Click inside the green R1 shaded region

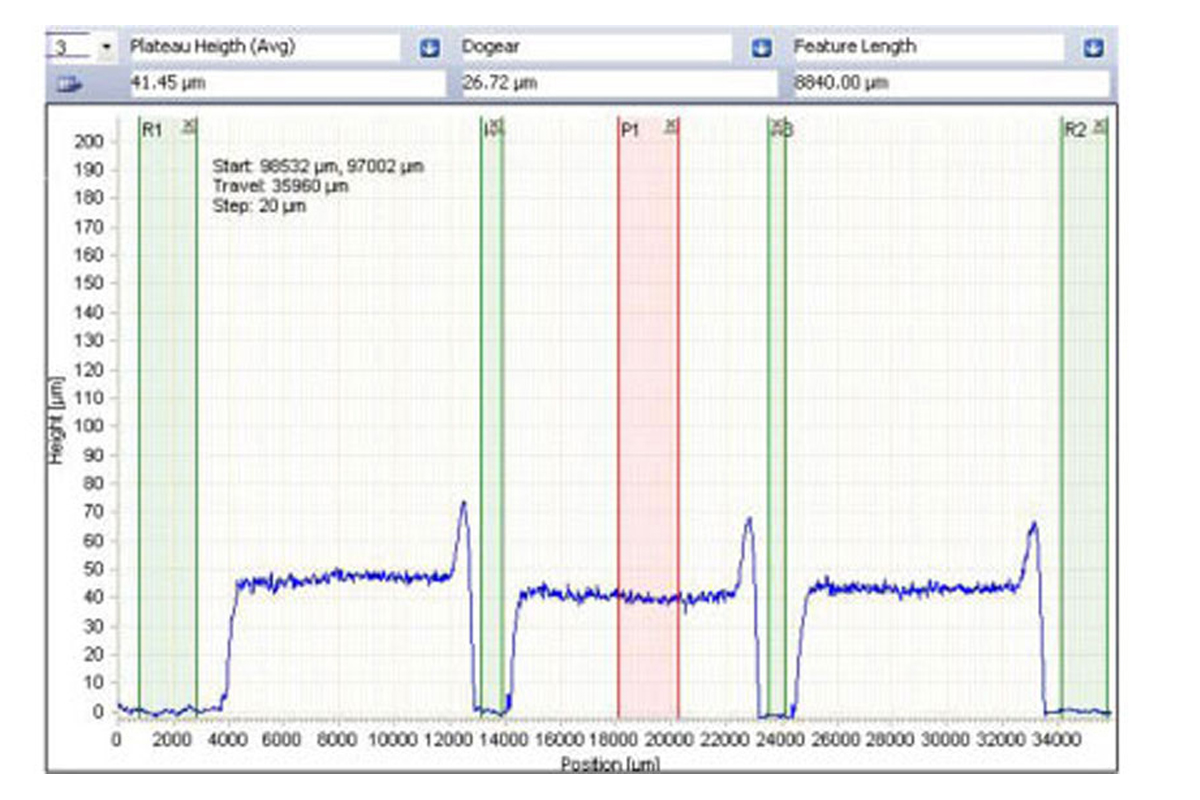click(x=168, y=400)
